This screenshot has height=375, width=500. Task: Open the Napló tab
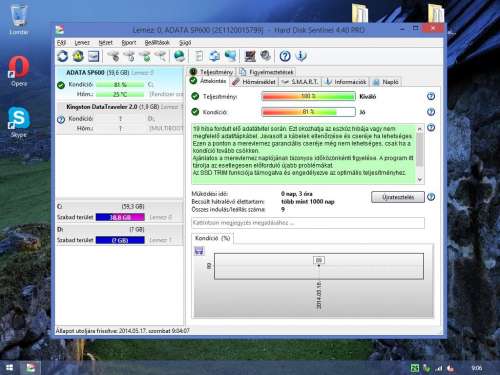(x=386, y=82)
